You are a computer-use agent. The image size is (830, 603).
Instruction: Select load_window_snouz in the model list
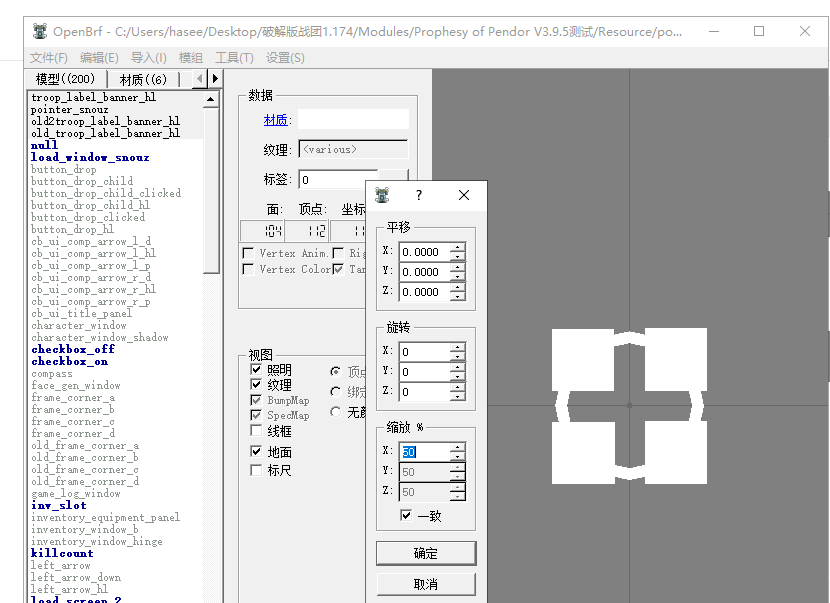point(90,157)
